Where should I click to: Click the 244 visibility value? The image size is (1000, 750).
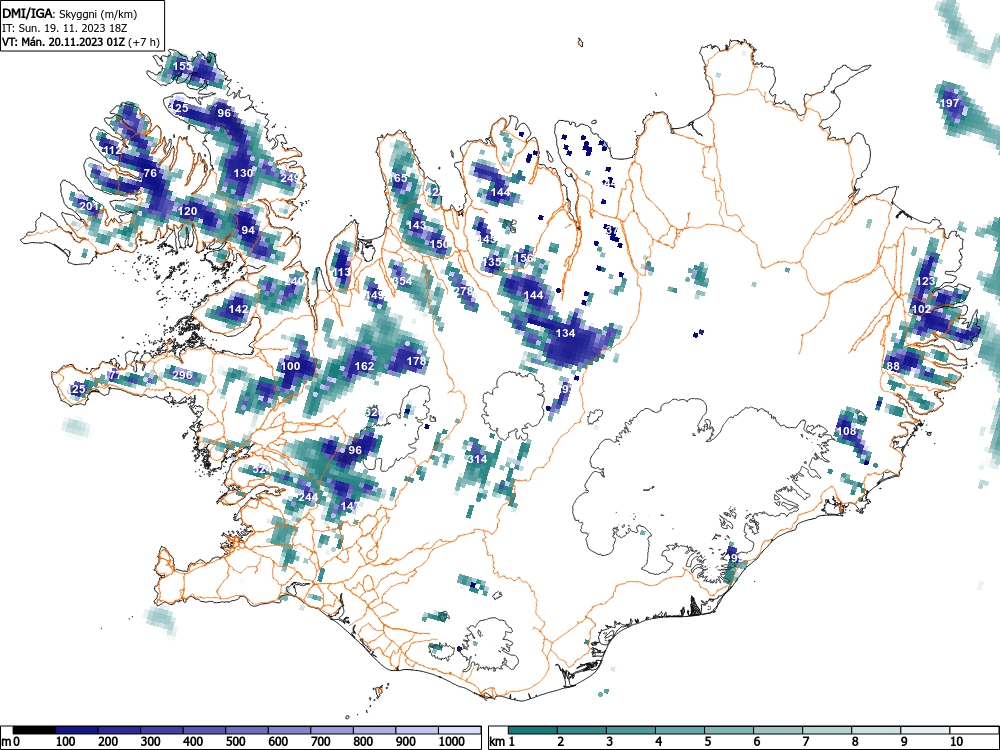(308, 497)
